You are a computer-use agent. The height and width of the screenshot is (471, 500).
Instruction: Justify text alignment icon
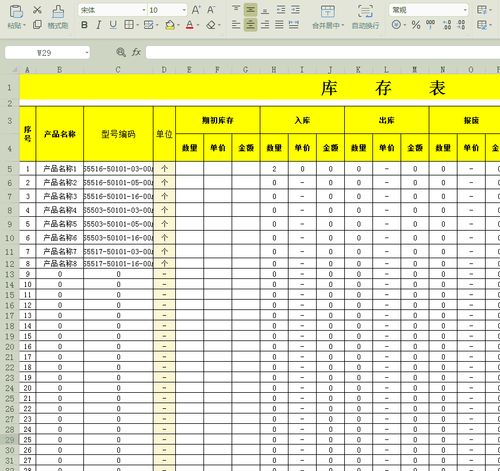point(279,25)
